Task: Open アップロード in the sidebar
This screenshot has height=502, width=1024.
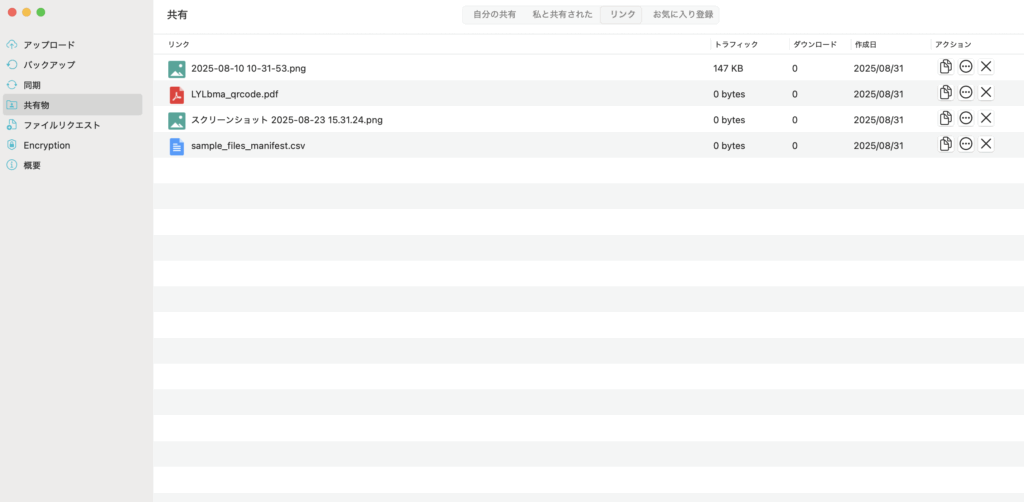Action: click(49, 45)
